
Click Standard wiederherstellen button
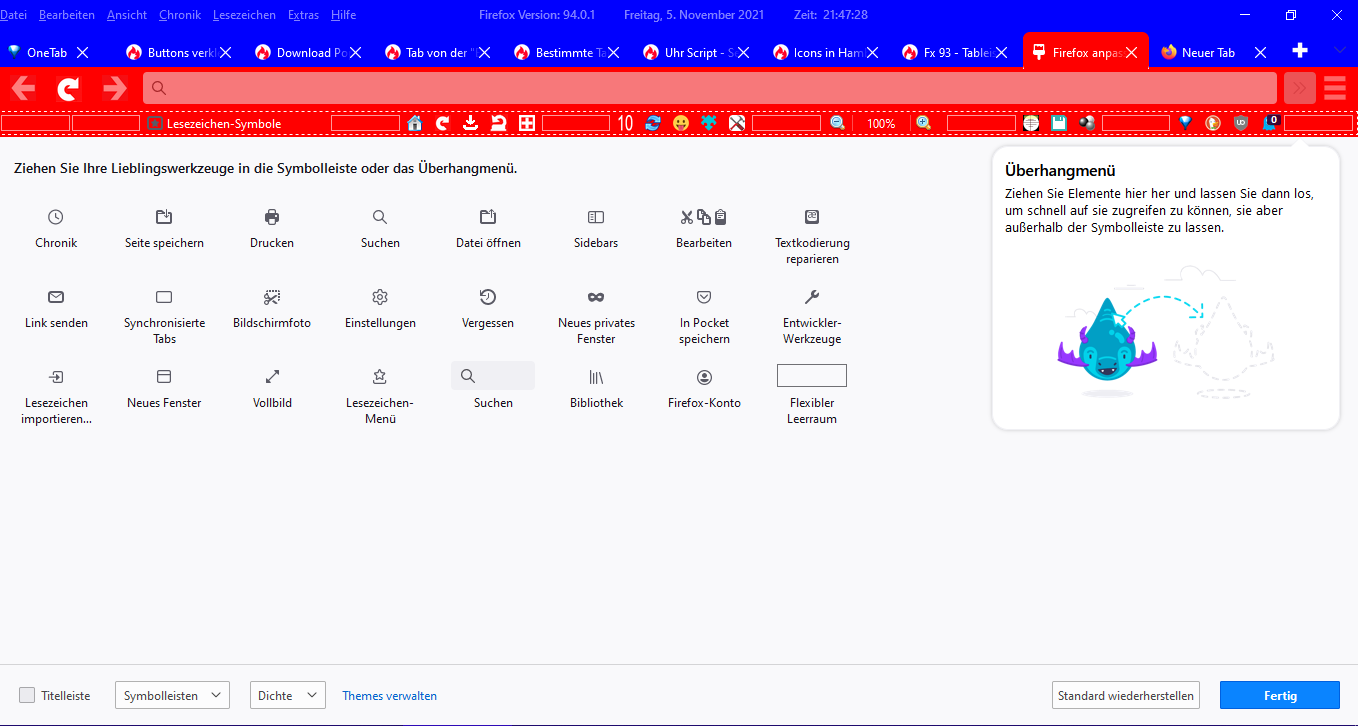point(1125,695)
